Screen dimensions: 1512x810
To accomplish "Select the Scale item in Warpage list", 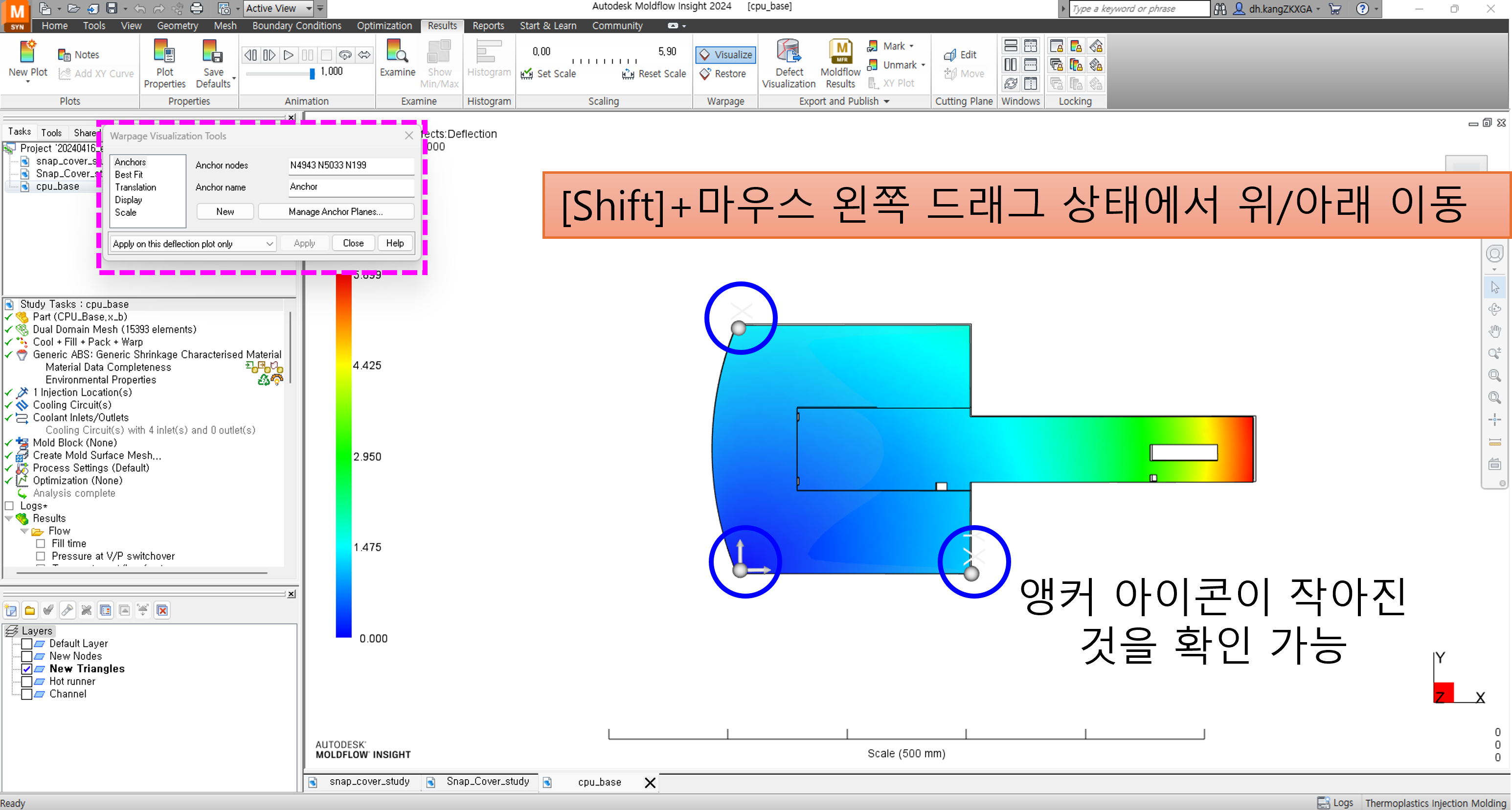I will click(x=126, y=212).
